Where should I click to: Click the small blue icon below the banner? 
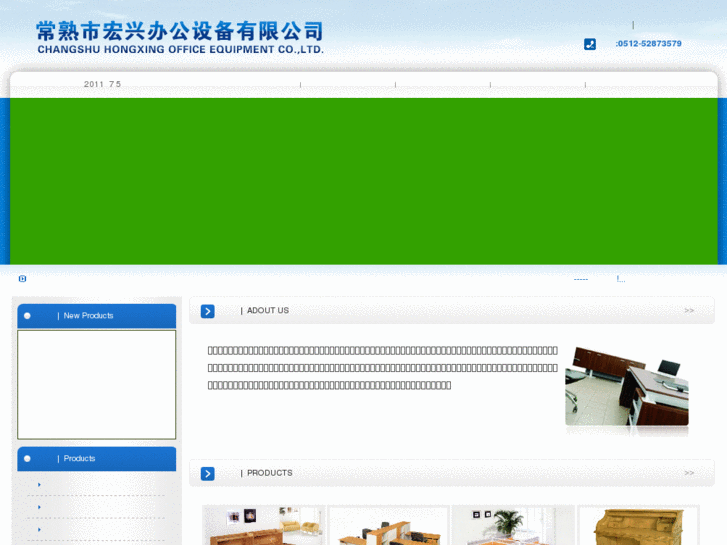coord(22,278)
